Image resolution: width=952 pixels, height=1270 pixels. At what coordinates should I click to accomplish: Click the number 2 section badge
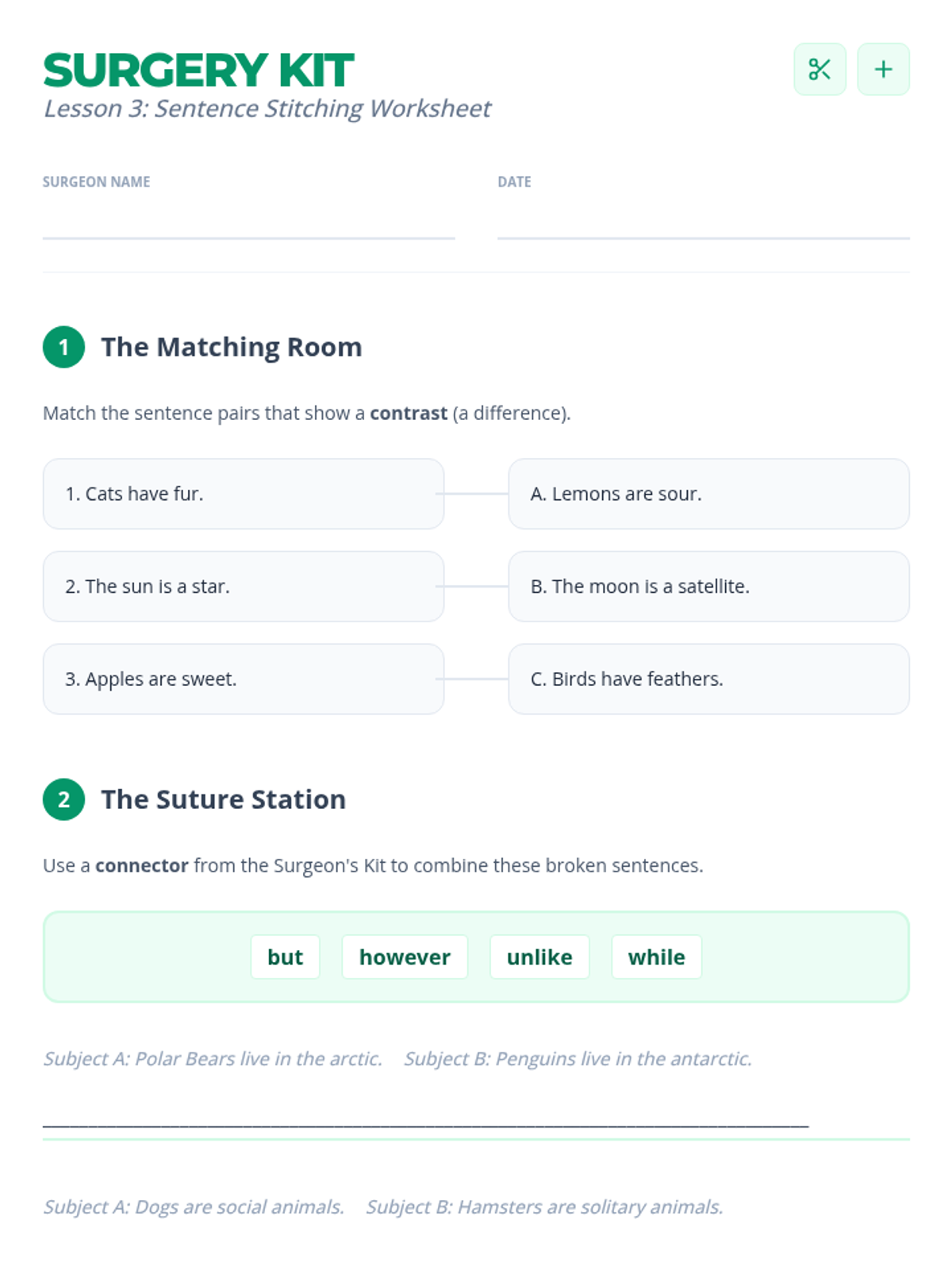pyautogui.click(x=63, y=799)
